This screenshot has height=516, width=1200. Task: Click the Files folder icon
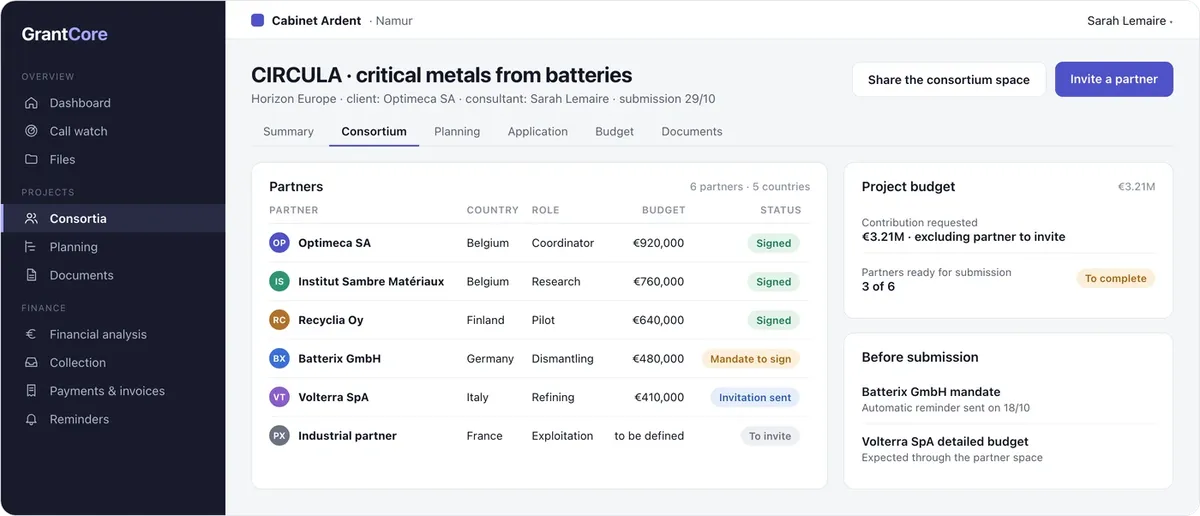[x=31, y=159]
